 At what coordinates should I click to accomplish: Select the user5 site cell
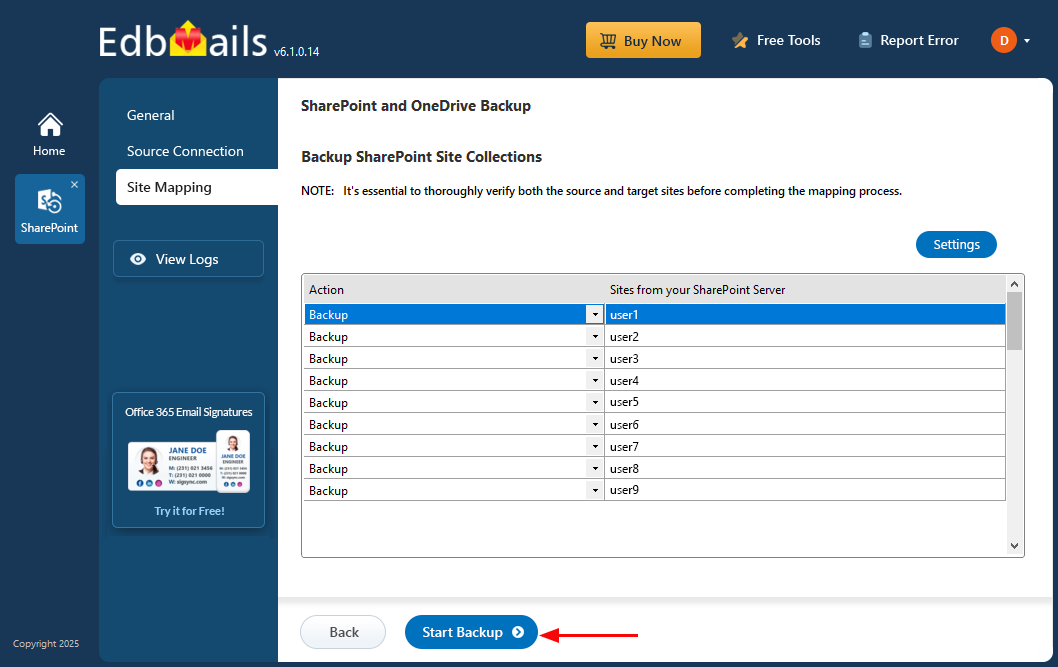(805, 403)
